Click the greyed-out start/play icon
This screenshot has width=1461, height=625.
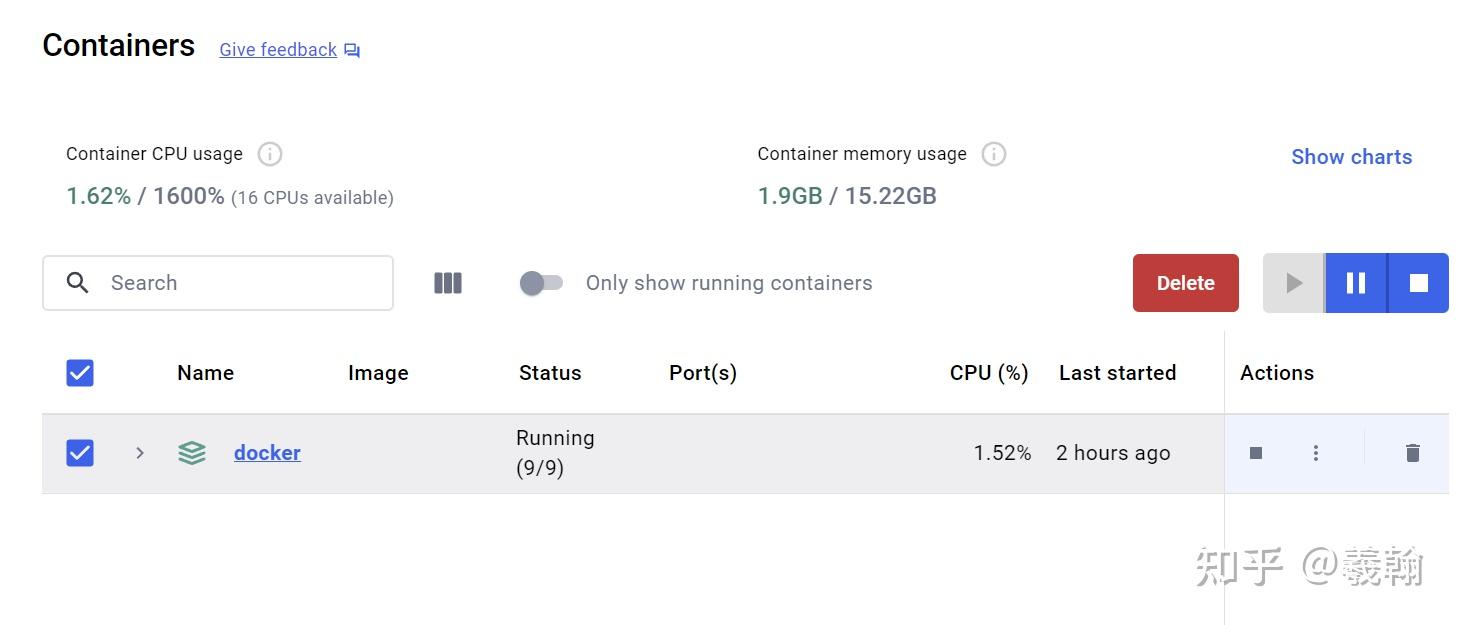coord(1292,282)
